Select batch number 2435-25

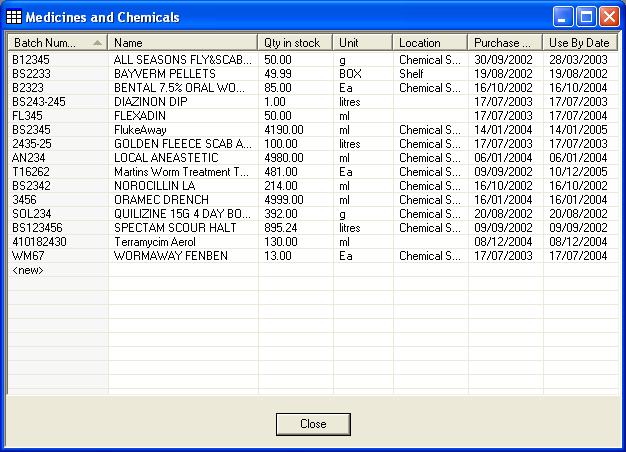tap(58, 144)
